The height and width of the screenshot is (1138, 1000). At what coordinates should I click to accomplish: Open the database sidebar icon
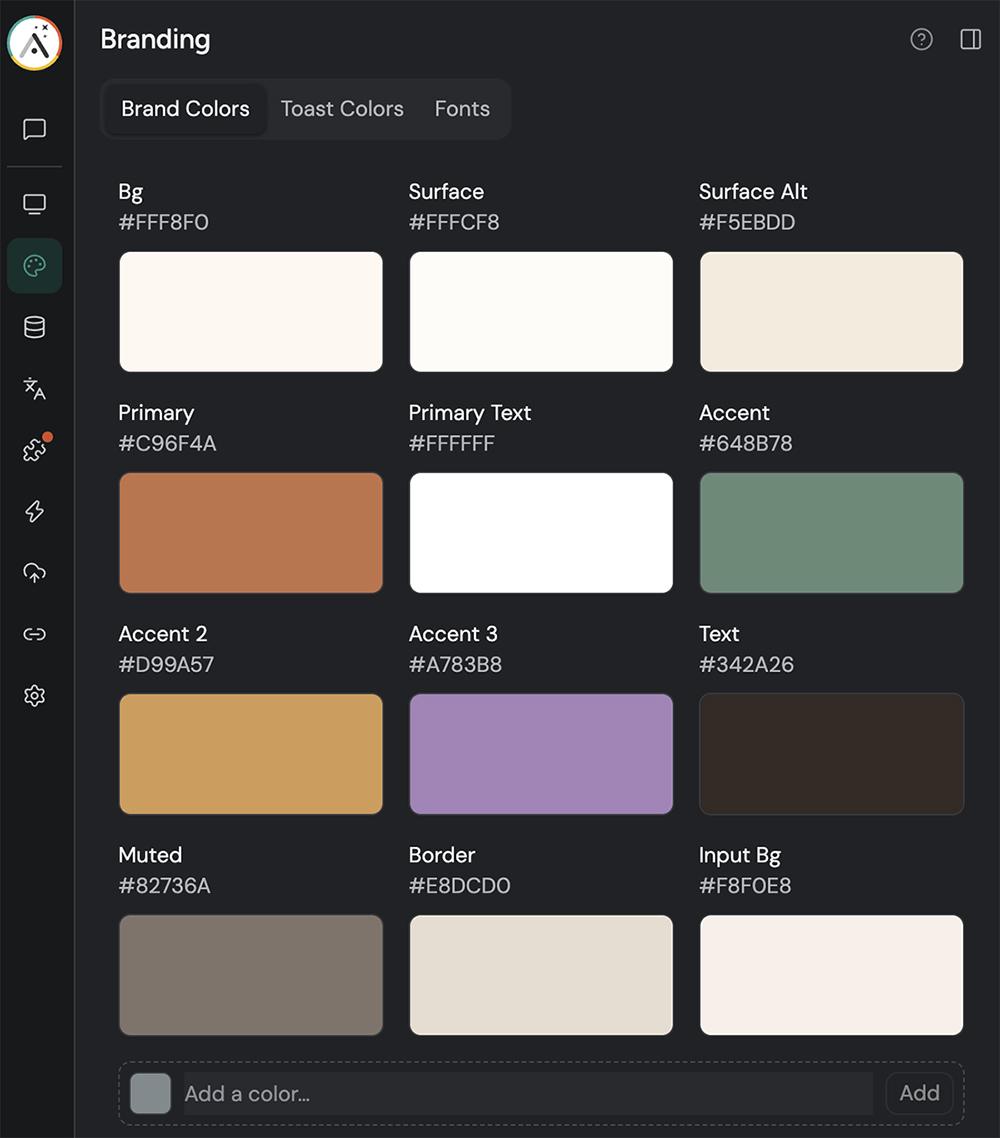(35, 327)
